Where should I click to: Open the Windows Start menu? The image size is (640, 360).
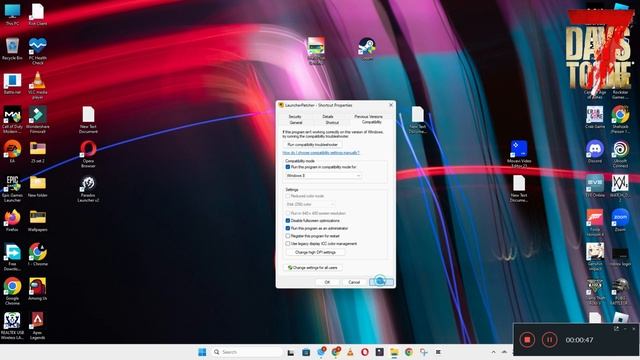(x=202, y=352)
